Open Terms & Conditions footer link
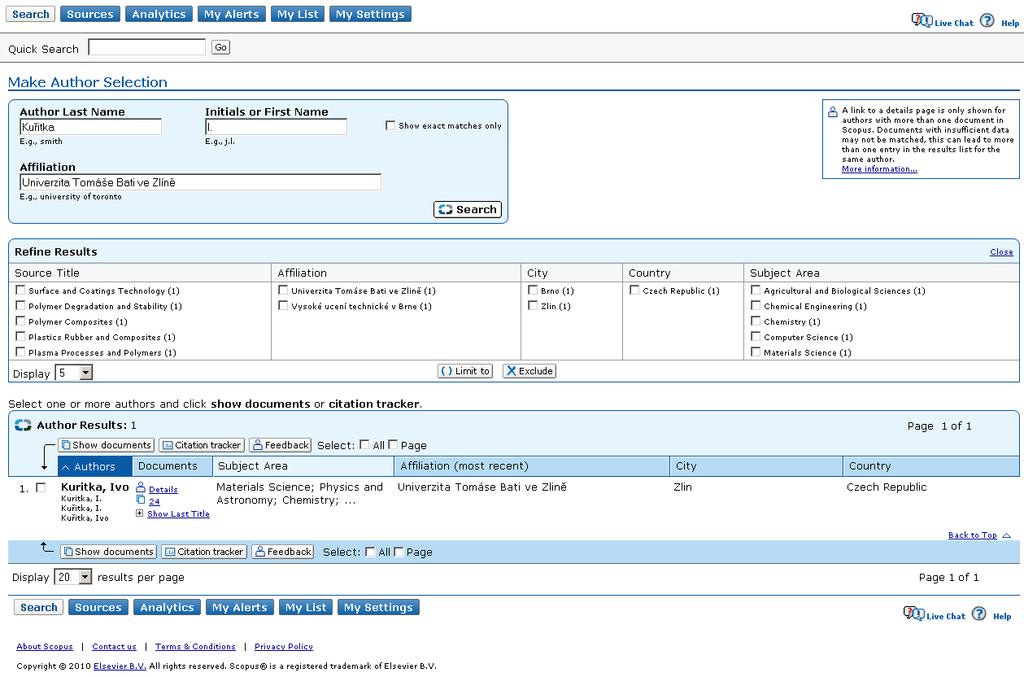 [195, 646]
